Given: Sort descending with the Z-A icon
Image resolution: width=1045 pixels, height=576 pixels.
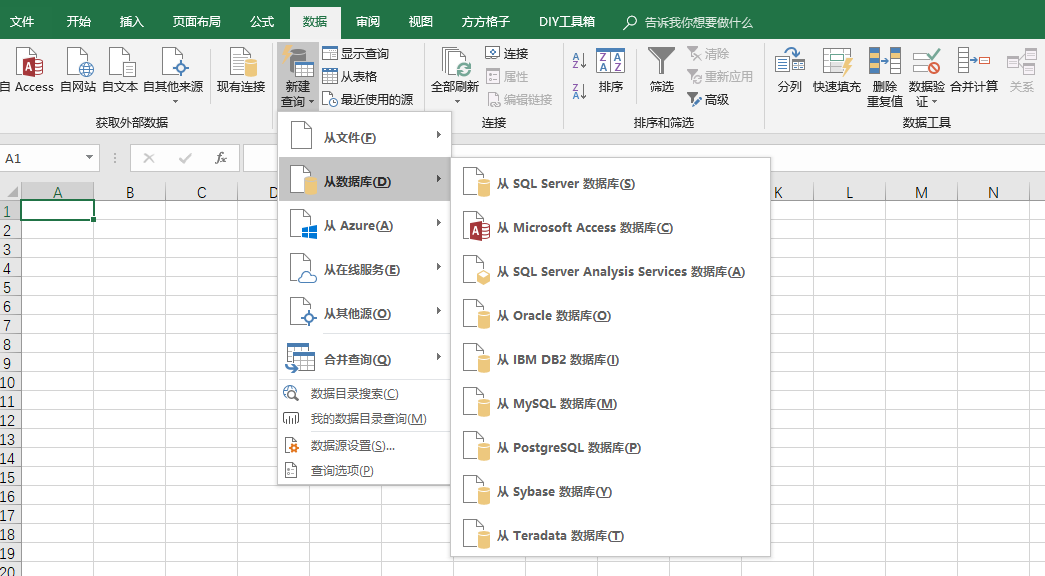Looking at the screenshot, I should coord(579,91).
